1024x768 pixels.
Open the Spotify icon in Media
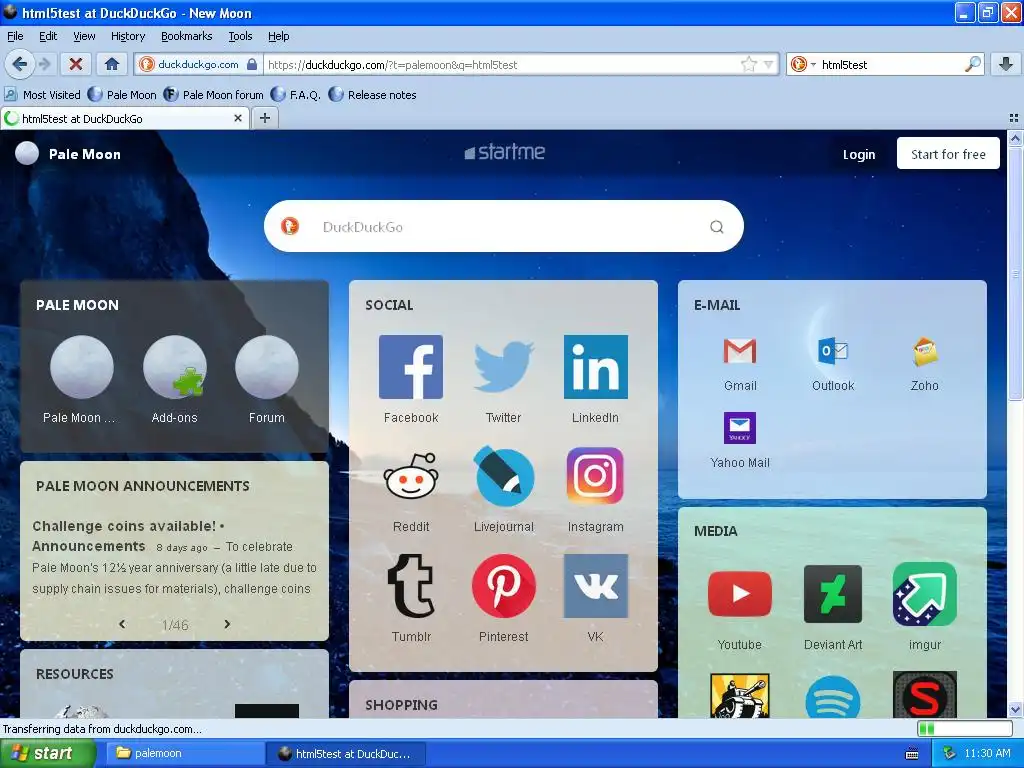click(x=833, y=697)
